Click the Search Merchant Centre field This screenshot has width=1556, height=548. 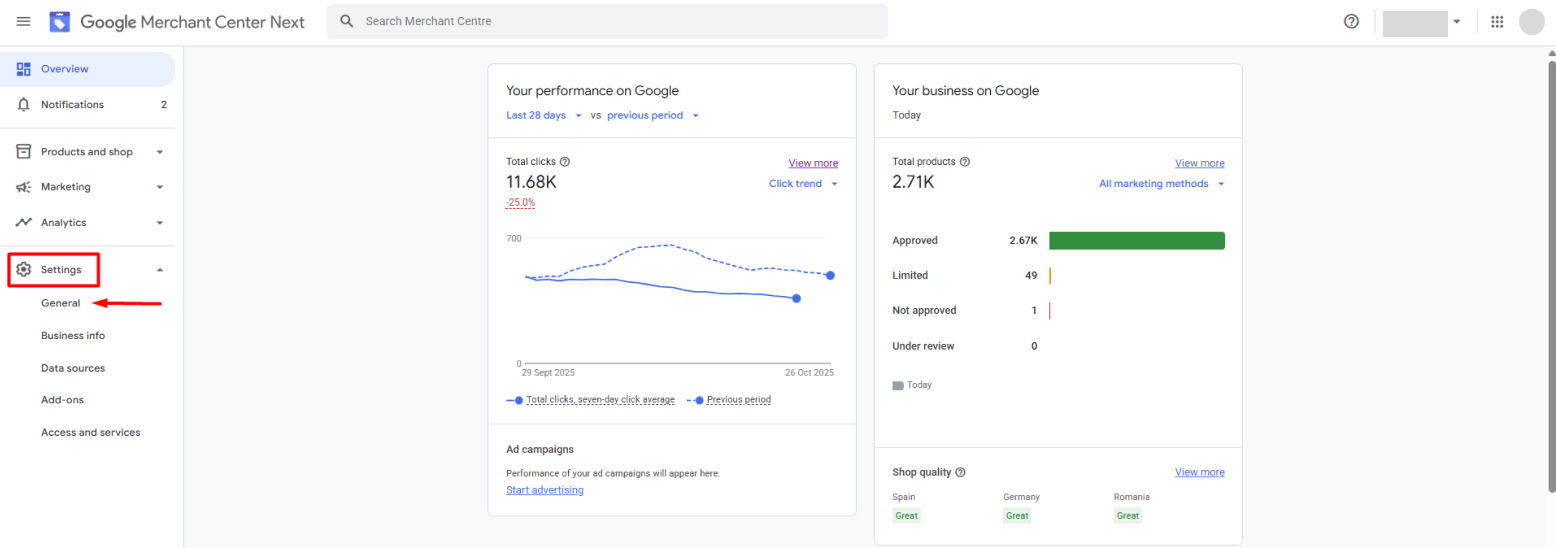point(610,21)
